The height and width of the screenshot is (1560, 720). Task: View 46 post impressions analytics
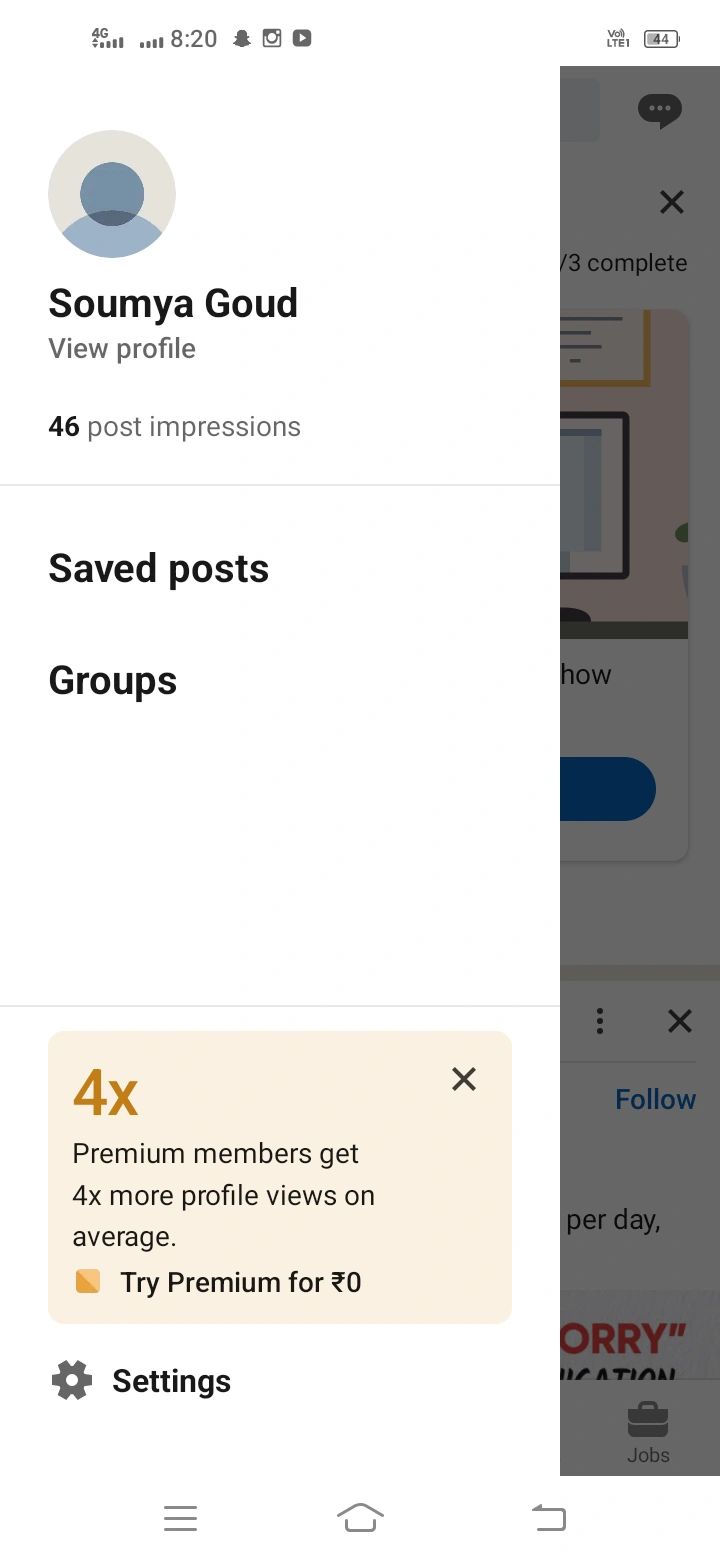click(x=174, y=427)
